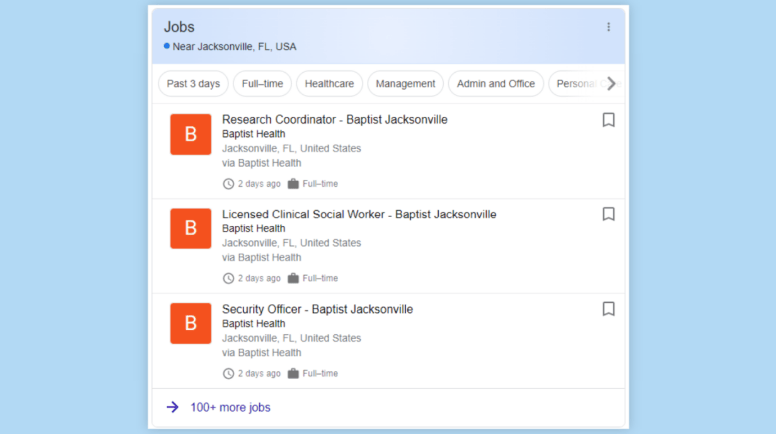This screenshot has height=434, width=776.
Task: Filter by Management category
Action: coord(405,84)
